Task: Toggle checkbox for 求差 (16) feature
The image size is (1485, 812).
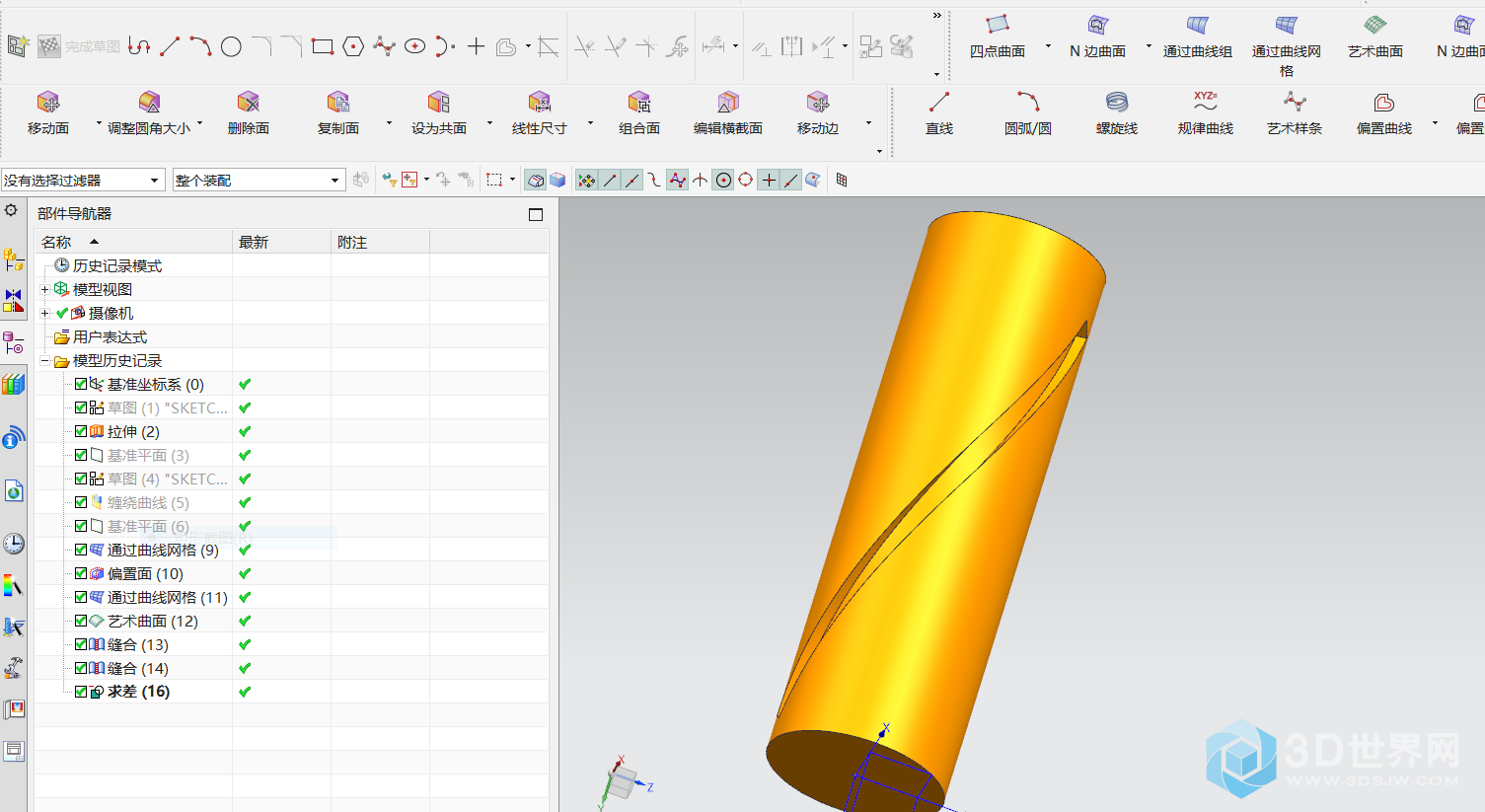Action: pyautogui.click(x=81, y=692)
